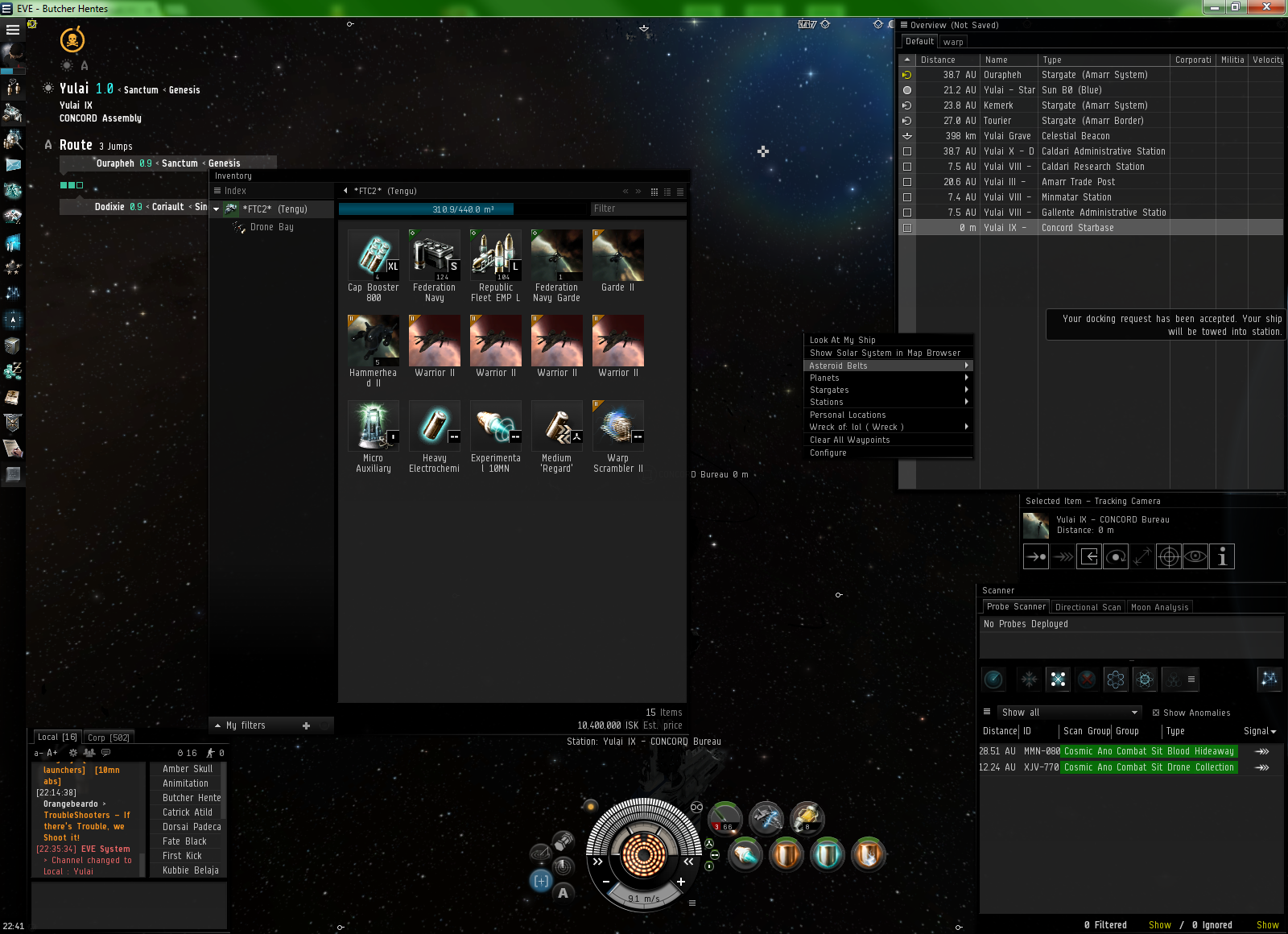
Task: Open the Show all scanner filter dropdown
Action: [1069, 713]
